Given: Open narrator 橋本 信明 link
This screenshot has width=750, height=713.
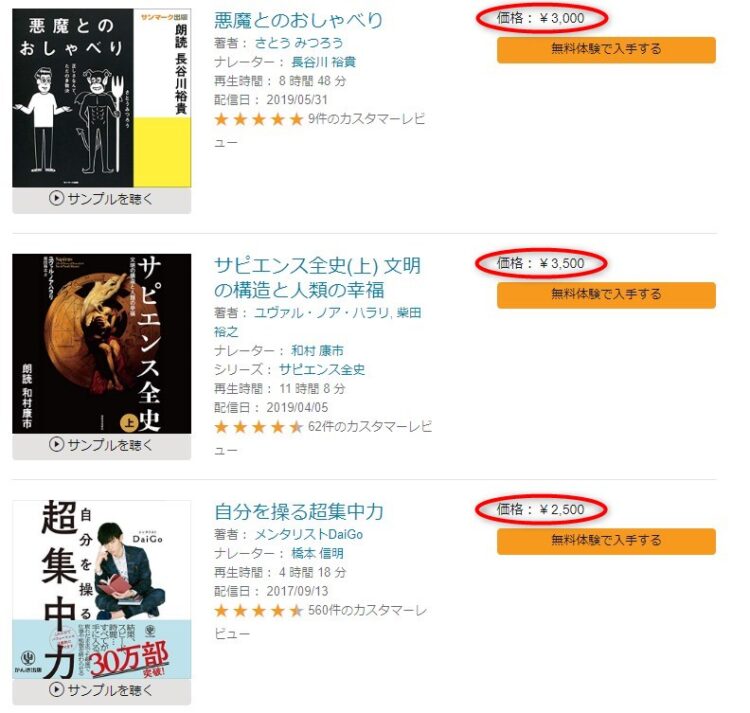Looking at the screenshot, I should pos(318,553).
